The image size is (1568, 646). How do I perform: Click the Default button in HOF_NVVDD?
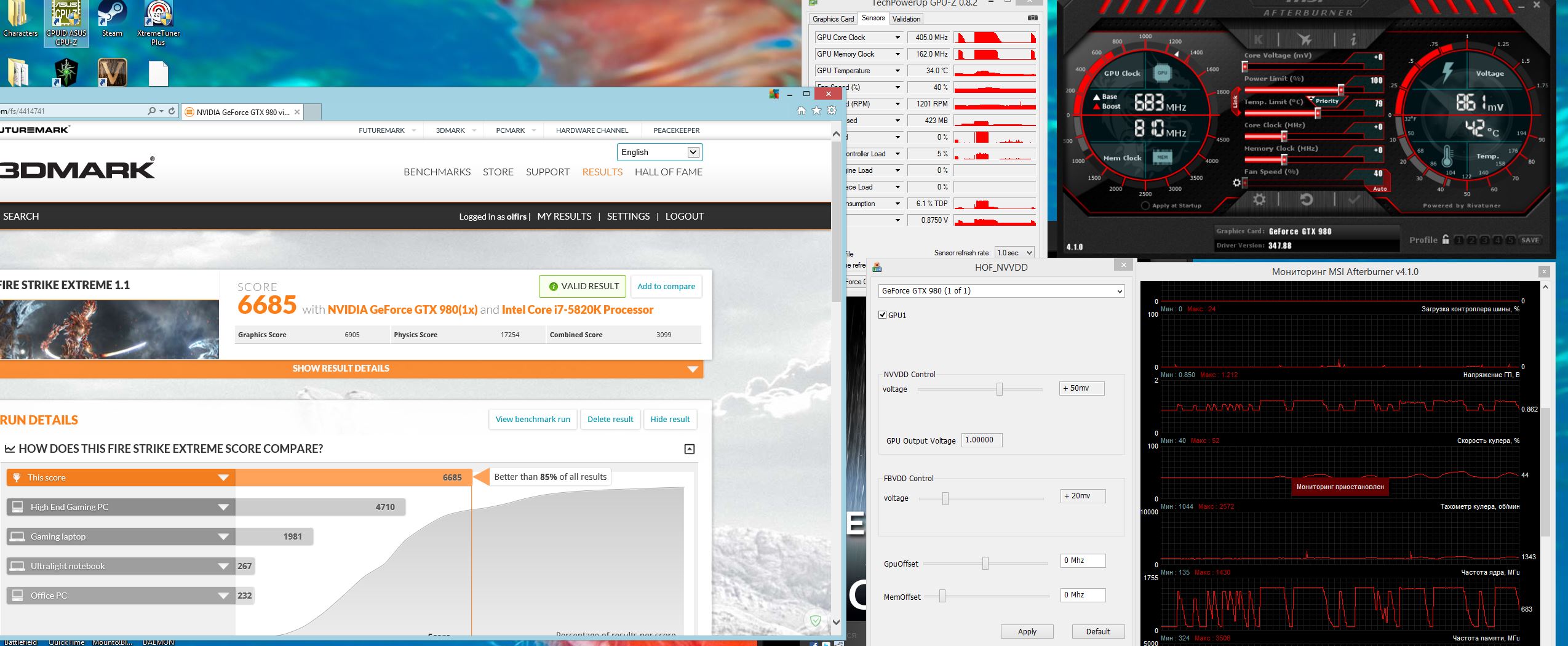(x=1098, y=631)
